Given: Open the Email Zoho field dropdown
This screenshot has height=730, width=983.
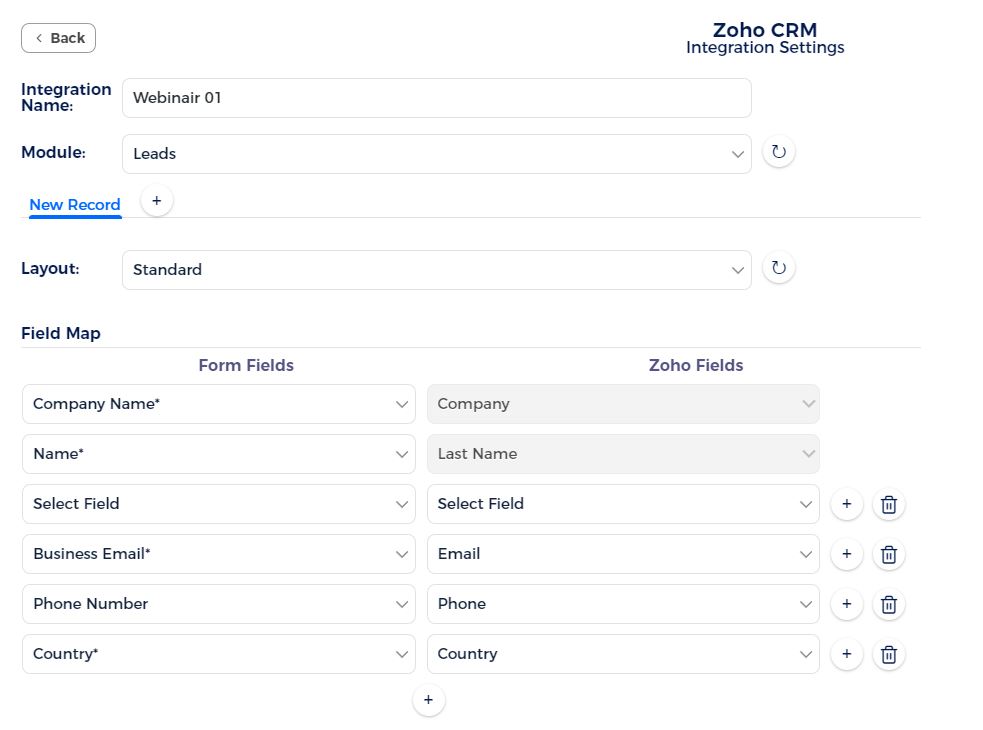Looking at the screenshot, I should coord(623,554).
